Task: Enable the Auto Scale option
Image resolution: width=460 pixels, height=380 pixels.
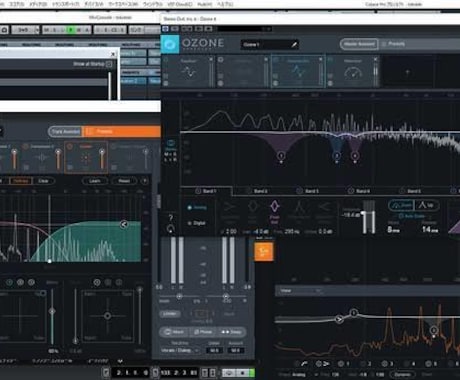Action: pos(411,216)
